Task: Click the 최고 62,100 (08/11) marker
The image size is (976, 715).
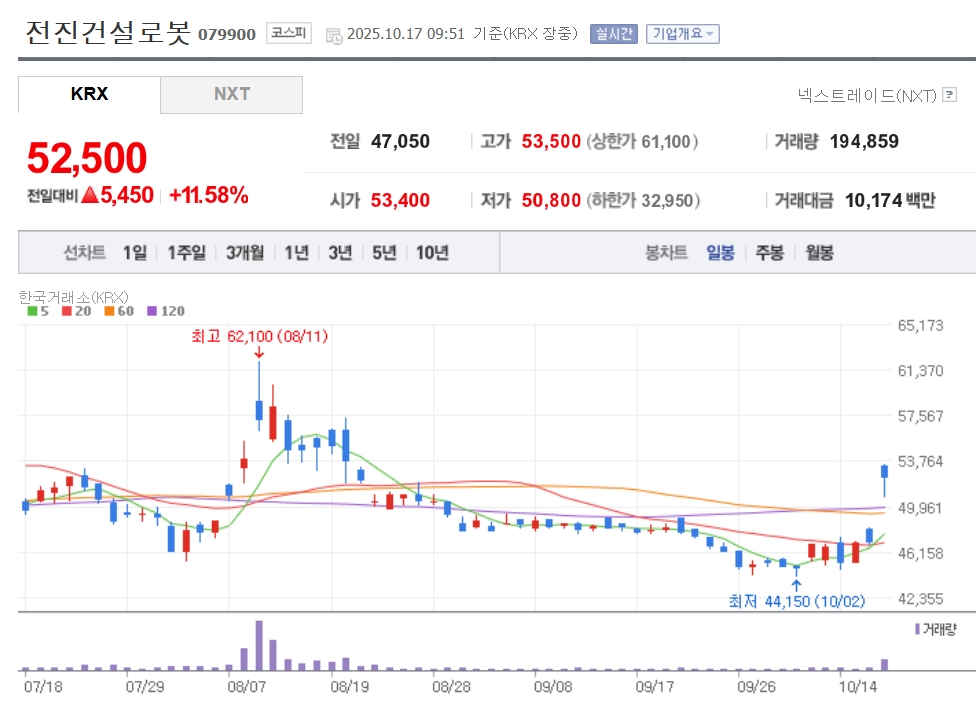Action: (259, 337)
